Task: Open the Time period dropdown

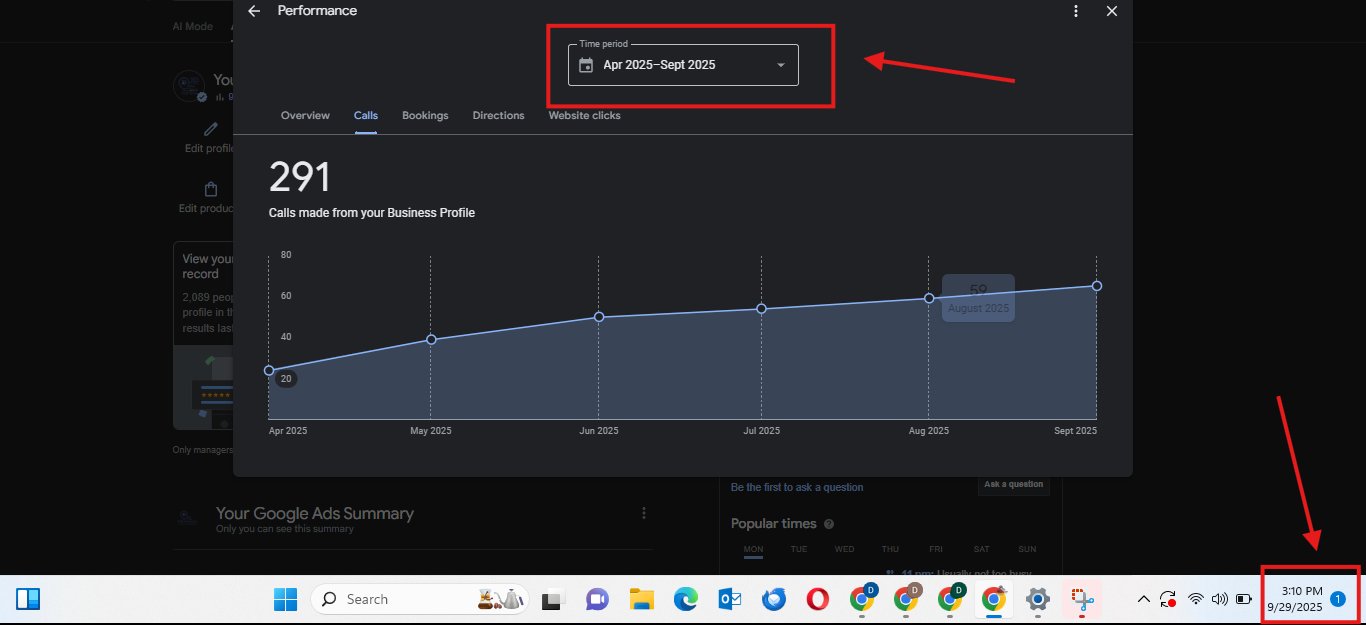Action: pyautogui.click(x=683, y=65)
